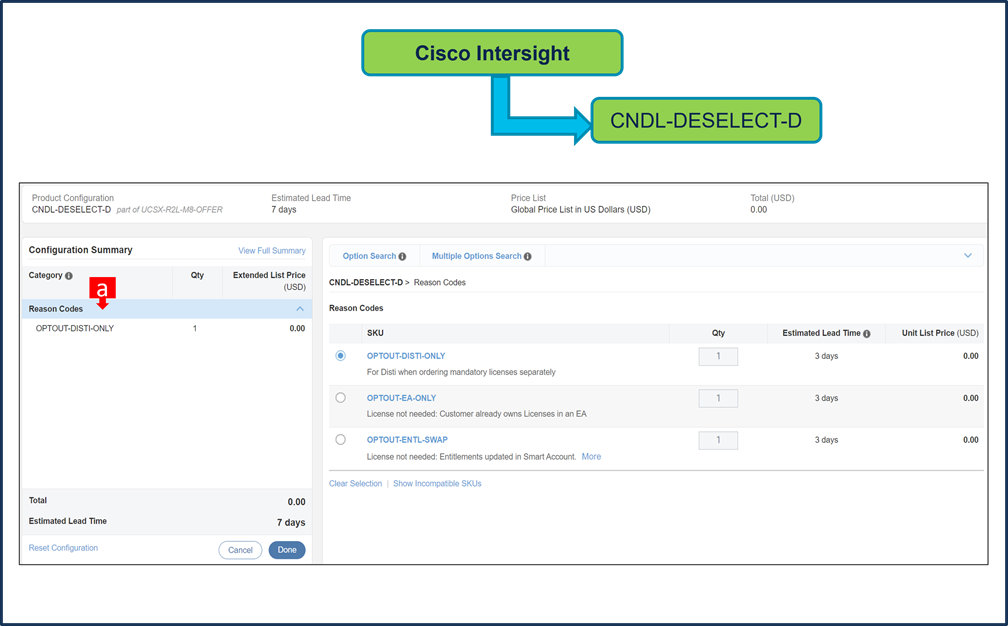
Task: Select OPTOUT-EA-ONLY radio button
Action: coord(341,398)
